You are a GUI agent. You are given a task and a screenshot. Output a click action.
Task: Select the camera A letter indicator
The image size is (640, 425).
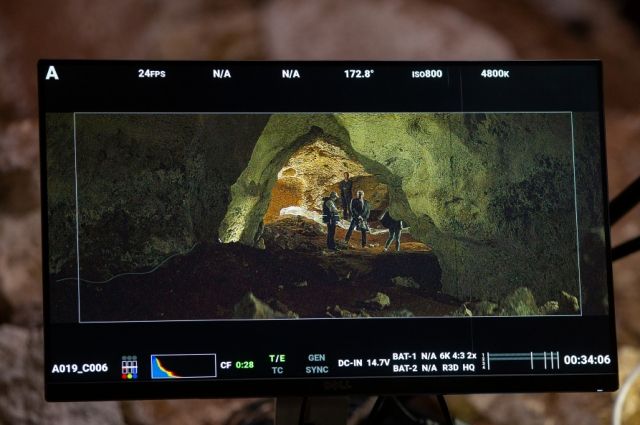pyautogui.click(x=52, y=73)
